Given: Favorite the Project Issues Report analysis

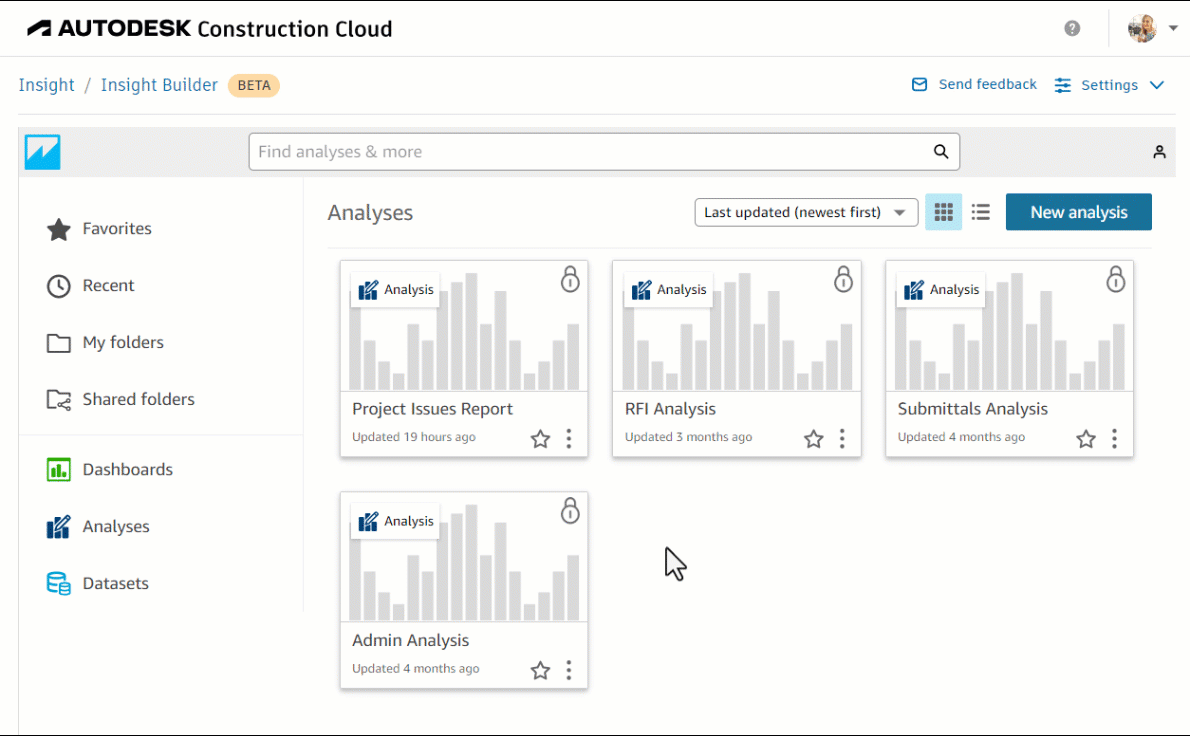Looking at the screenshot, I should point(540,438).
